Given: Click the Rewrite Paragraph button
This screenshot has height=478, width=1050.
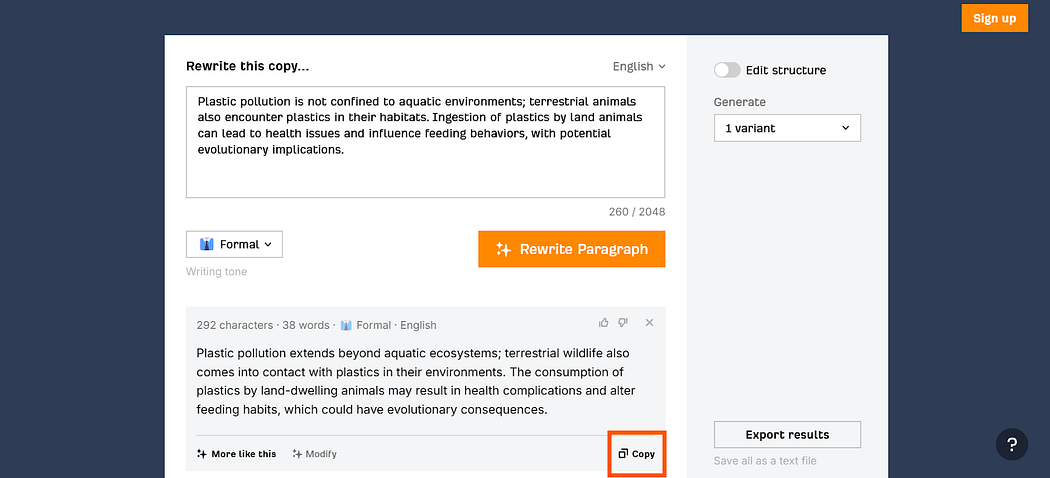Looking at the screenshot, I should [571, 249].
